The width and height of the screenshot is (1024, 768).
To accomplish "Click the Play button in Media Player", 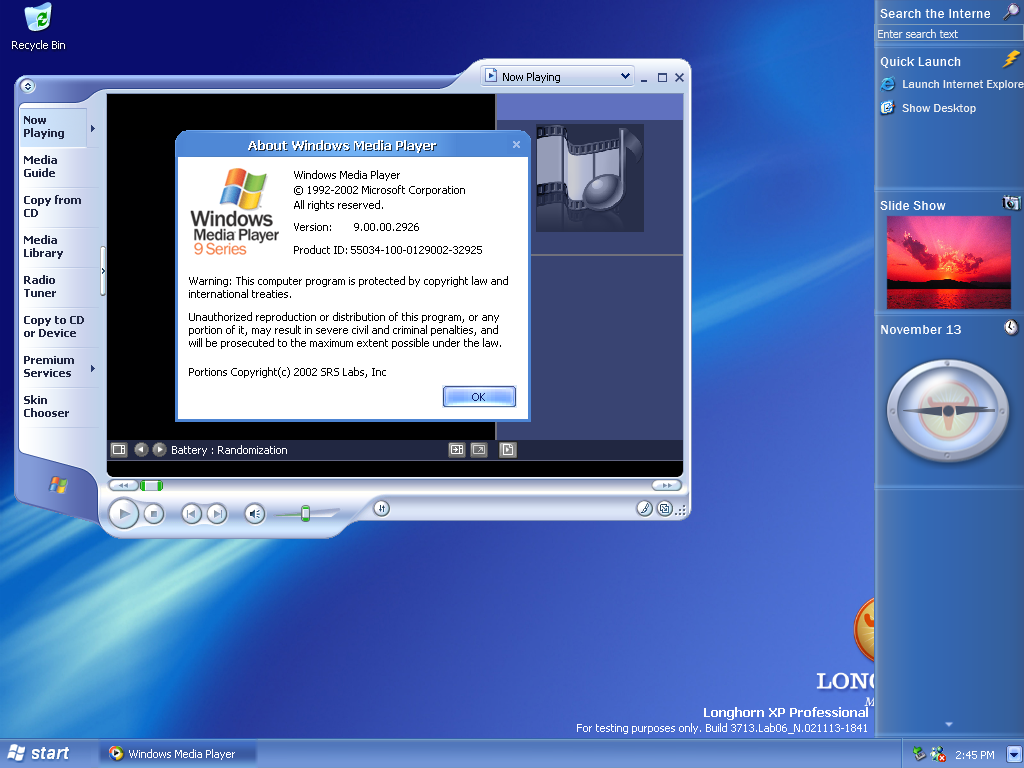I will (x=123, y=514).
